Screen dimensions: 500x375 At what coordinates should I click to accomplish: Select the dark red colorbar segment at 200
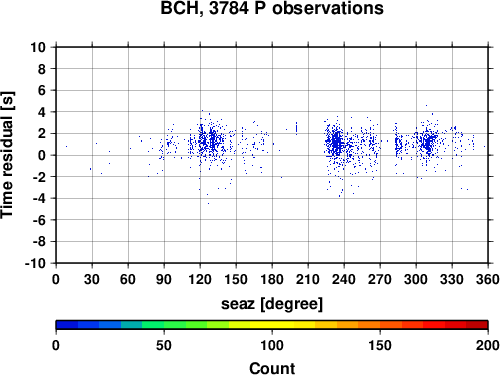coord(477,325)
